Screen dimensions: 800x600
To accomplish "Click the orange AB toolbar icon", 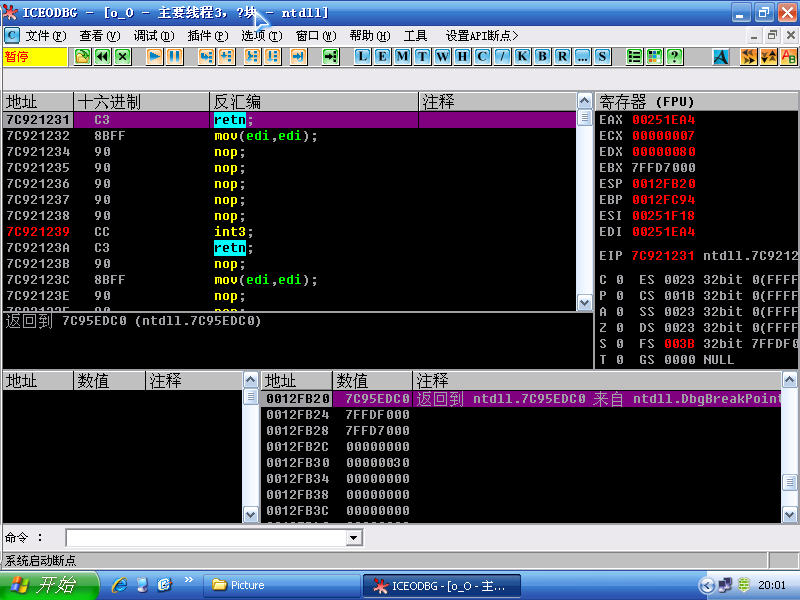I will [x=789, y=56].
